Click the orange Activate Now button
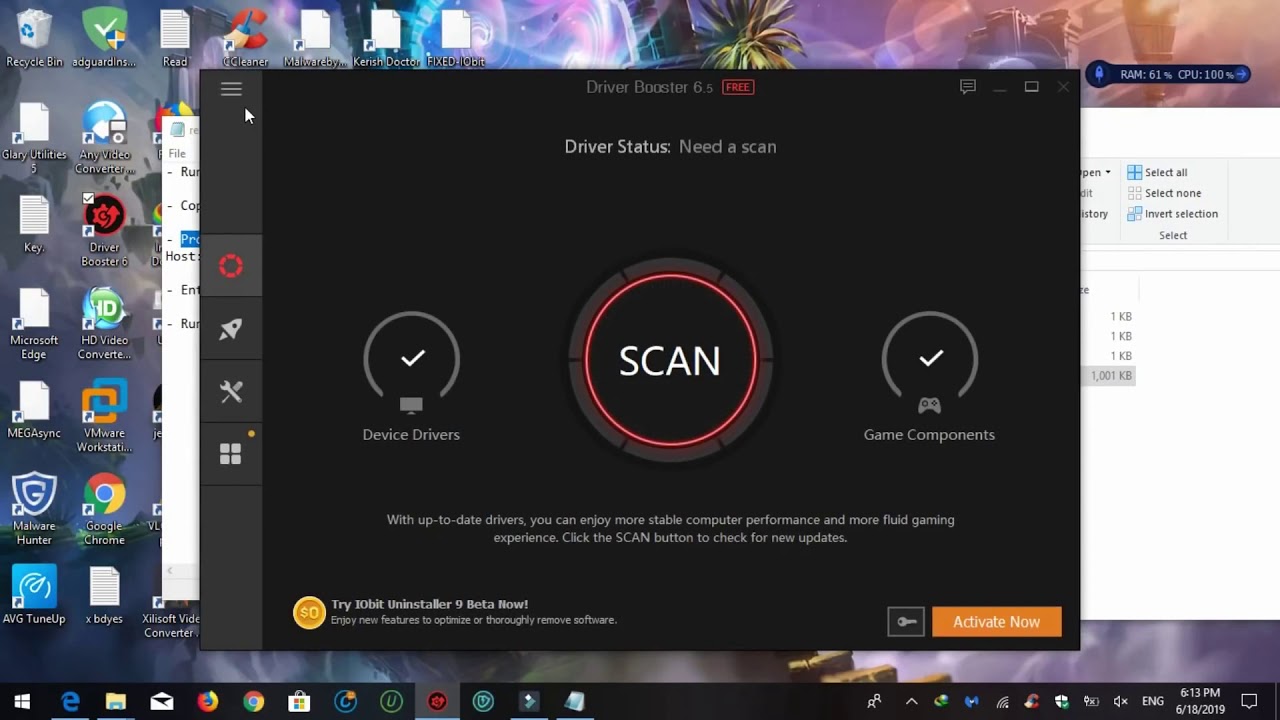1280x720 pixels. [996, 622]
